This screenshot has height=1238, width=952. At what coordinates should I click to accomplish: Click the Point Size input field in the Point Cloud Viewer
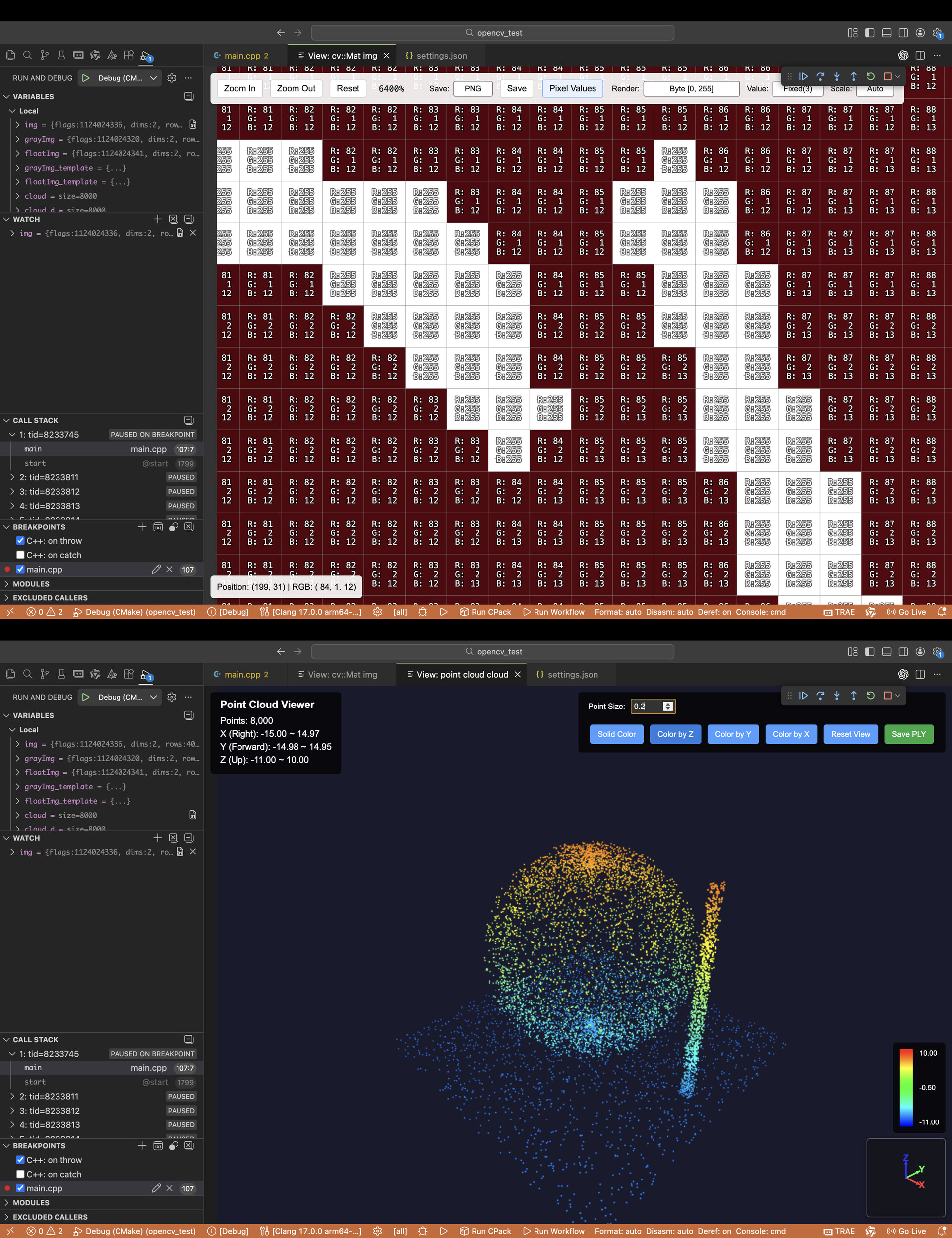pyautogui.click(x=647, y=706)
